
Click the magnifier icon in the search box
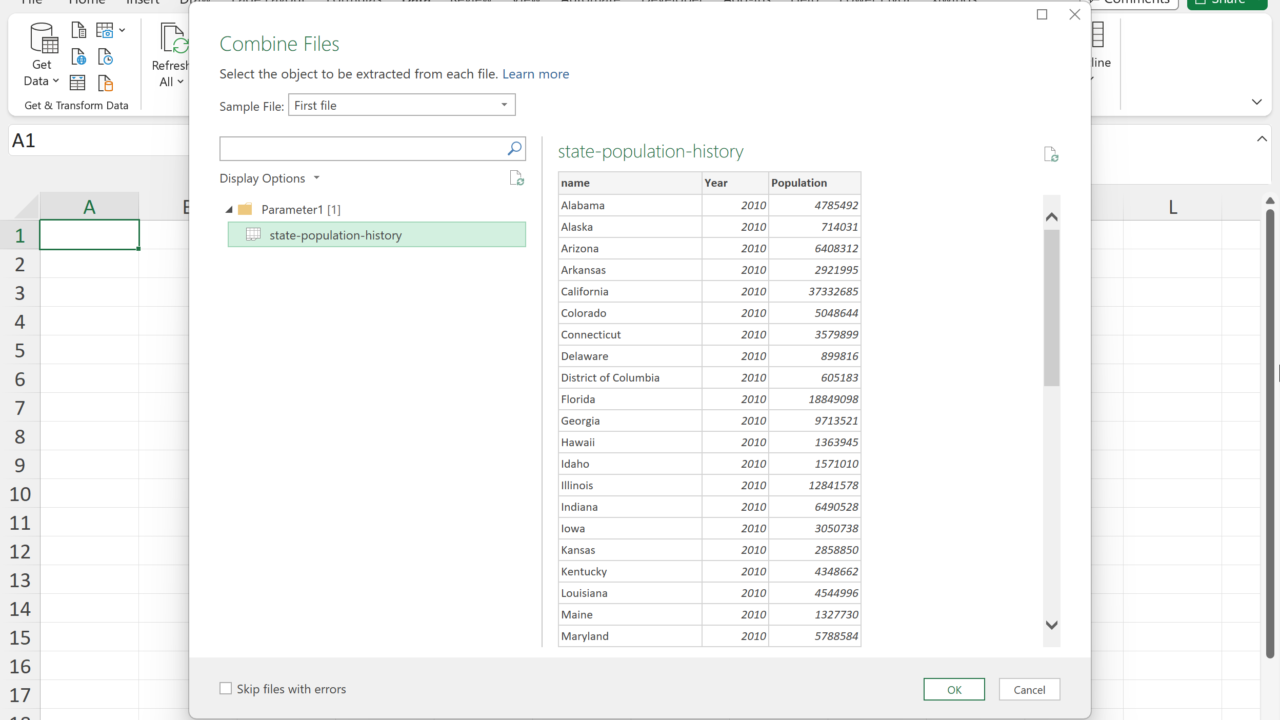[514, 149]
